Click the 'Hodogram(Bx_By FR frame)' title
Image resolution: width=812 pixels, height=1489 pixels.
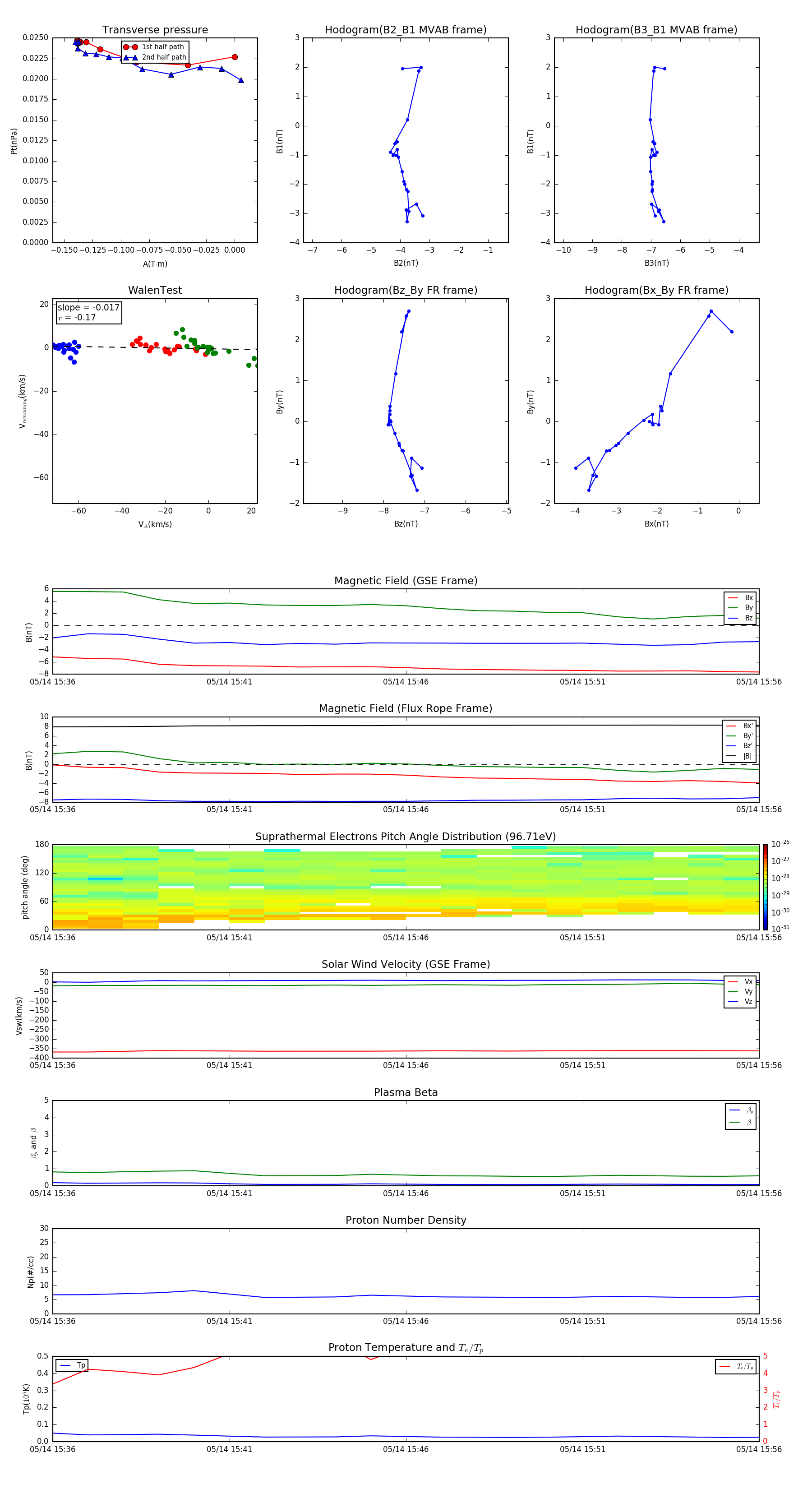656,290
